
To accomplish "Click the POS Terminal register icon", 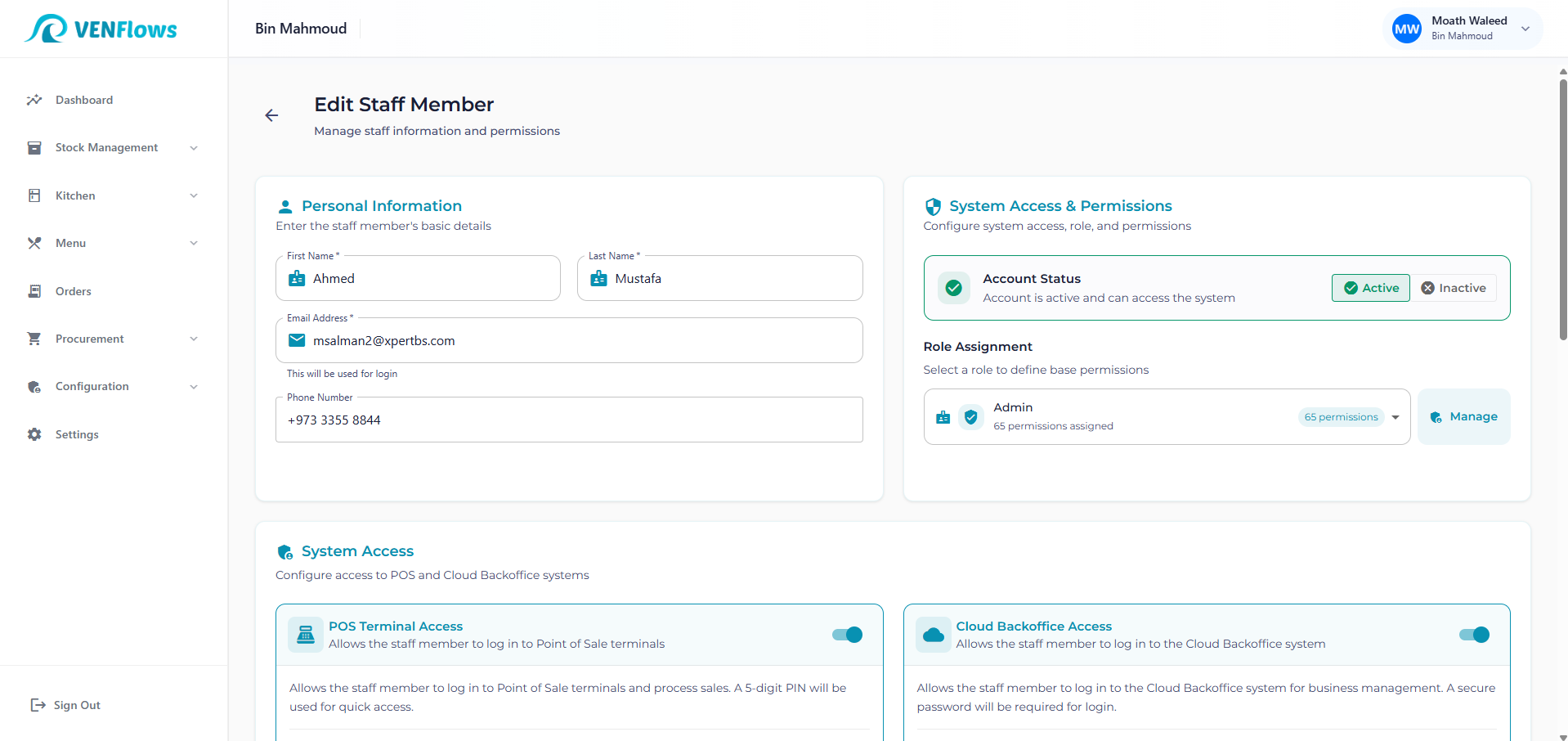I will click(x=305, y=635).
